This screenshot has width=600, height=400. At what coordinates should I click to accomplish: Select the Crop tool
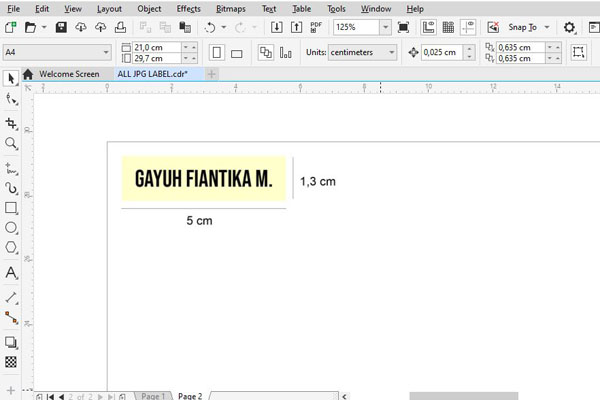(x=11, y=123)
